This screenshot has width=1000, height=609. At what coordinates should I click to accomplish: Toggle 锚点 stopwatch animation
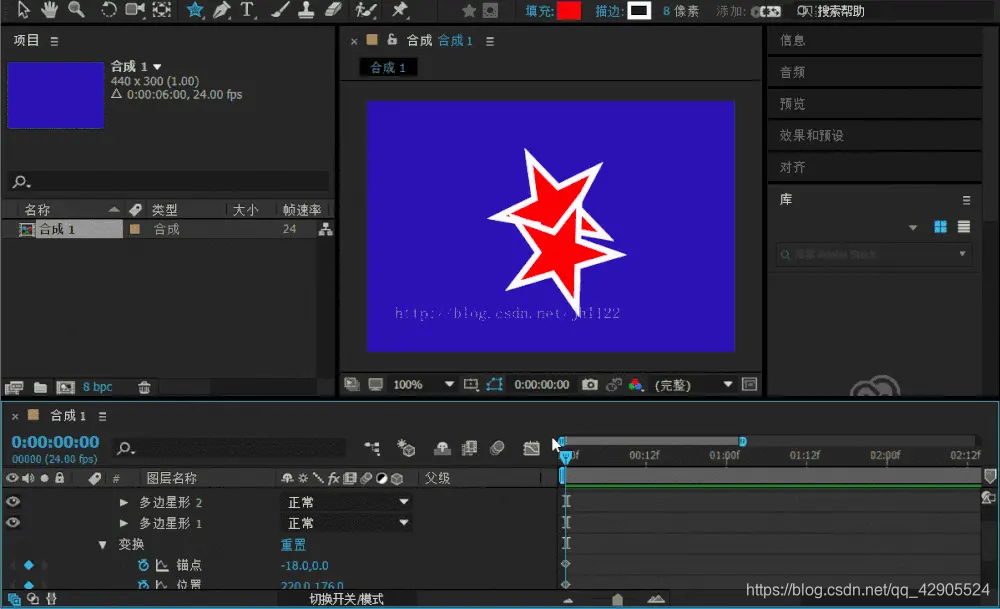pyautogui.click(x=143, y=565)
